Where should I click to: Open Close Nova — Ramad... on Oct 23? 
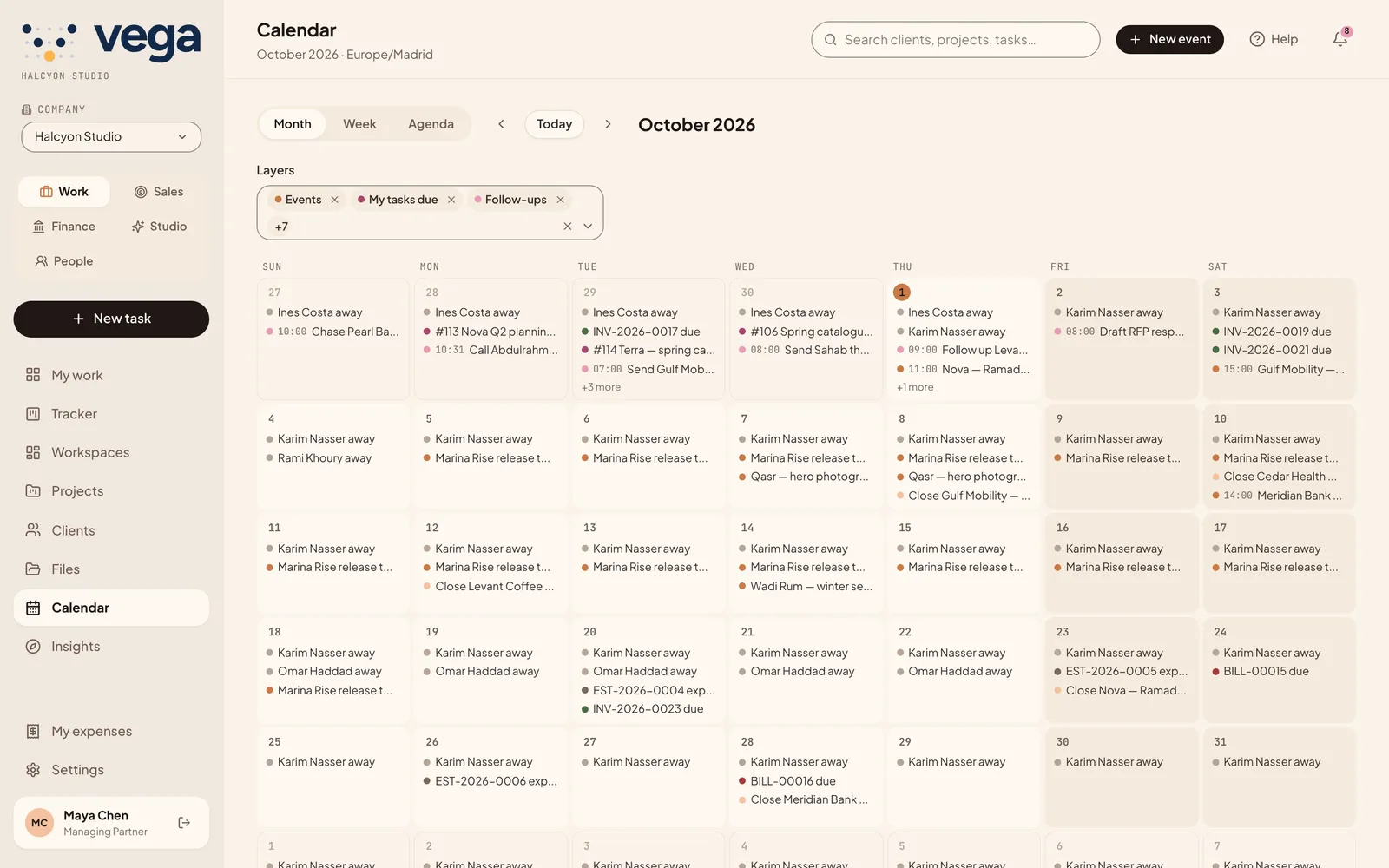[x=1120, y=691]
